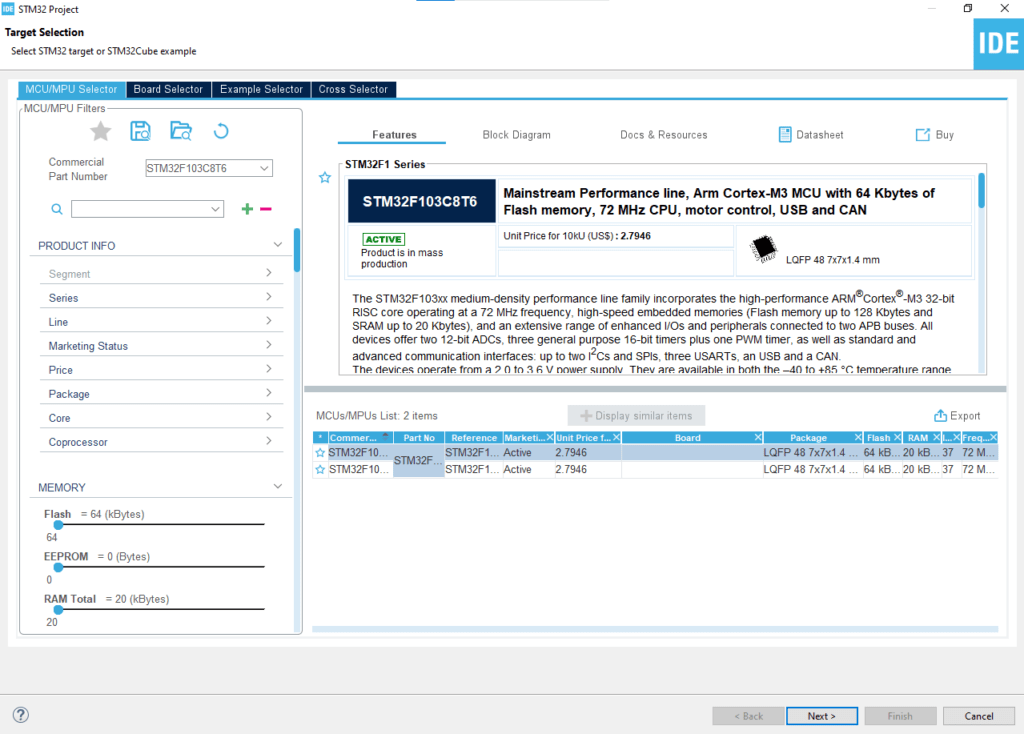Sort the list by the Reference column header
This screenshot has height=734, width=1024.
(x=473, y=438)
